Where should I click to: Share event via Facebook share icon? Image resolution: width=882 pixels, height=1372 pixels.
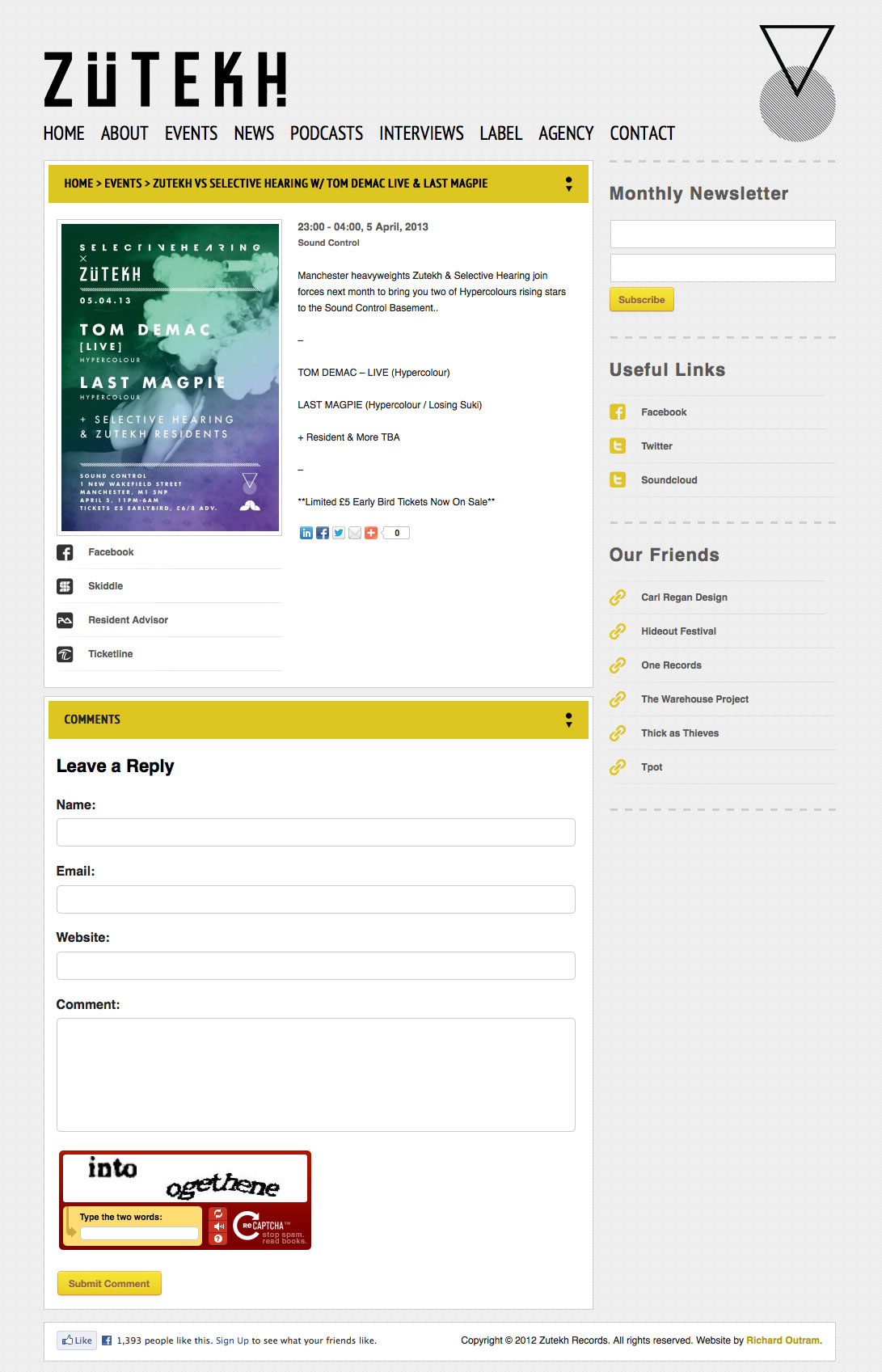pyautogui.click(x=323, y=533)
